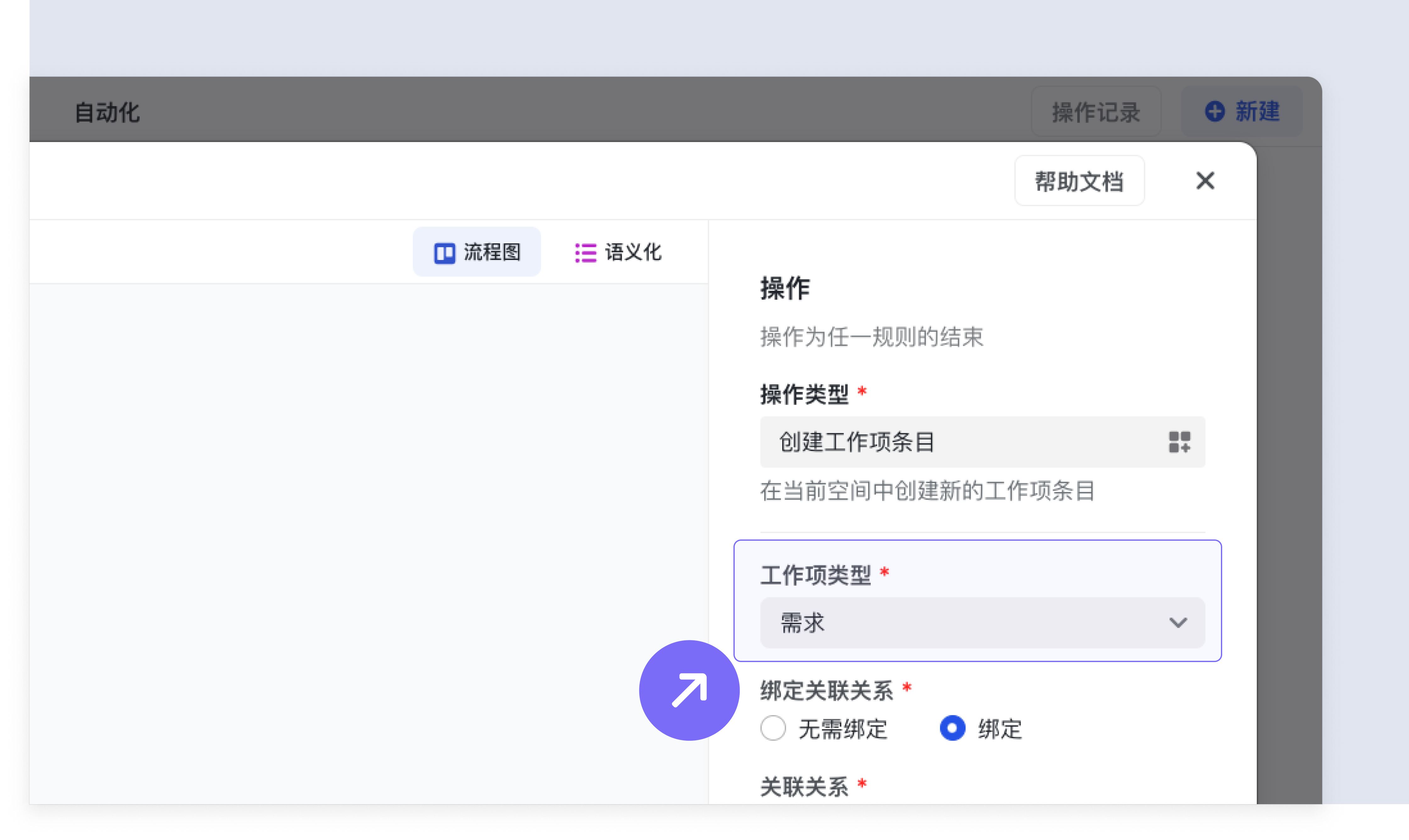Select the 无需绑定 radio option
1409x840 pixels.
[773, 728]
